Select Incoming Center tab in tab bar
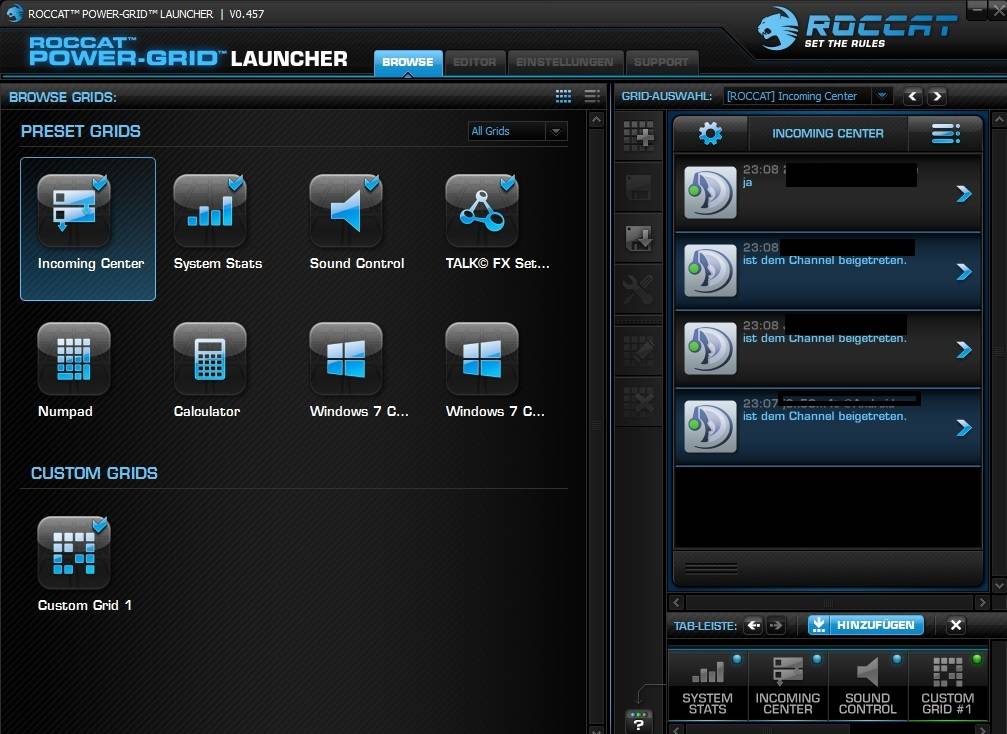 click(787, 685)
